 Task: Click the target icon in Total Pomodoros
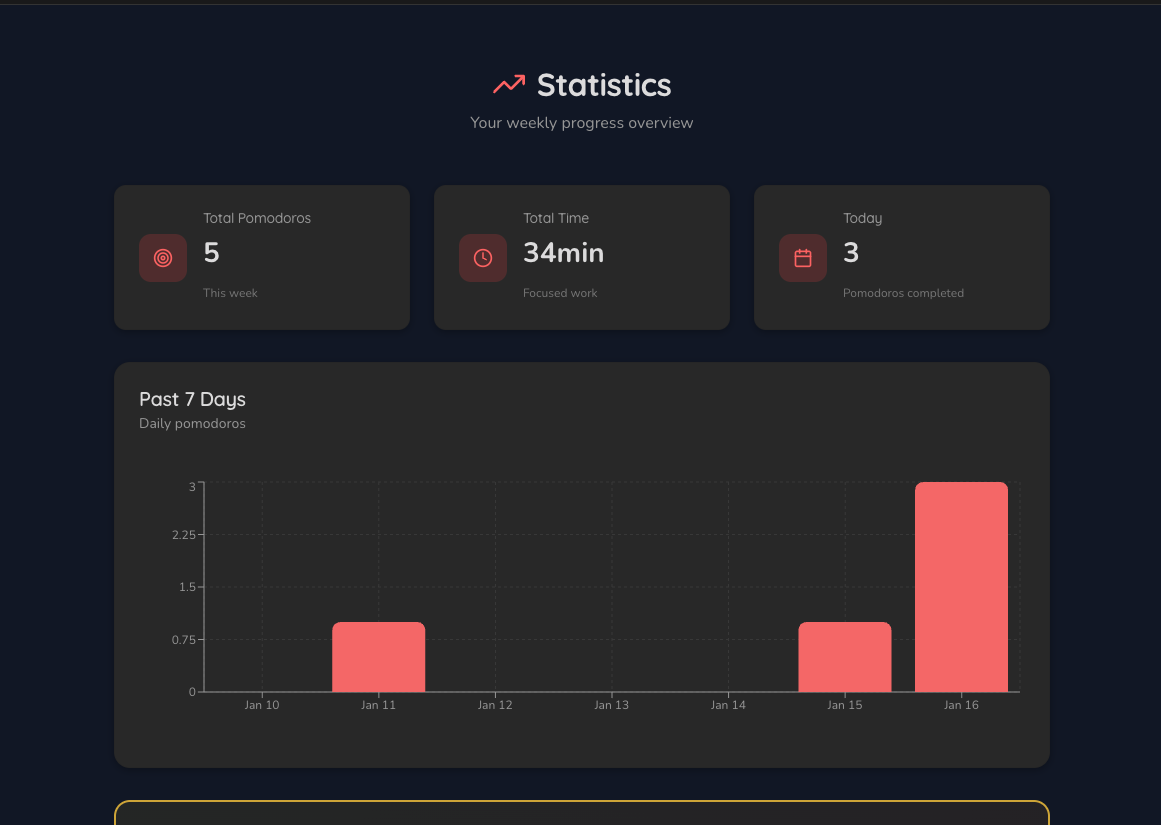163,258
